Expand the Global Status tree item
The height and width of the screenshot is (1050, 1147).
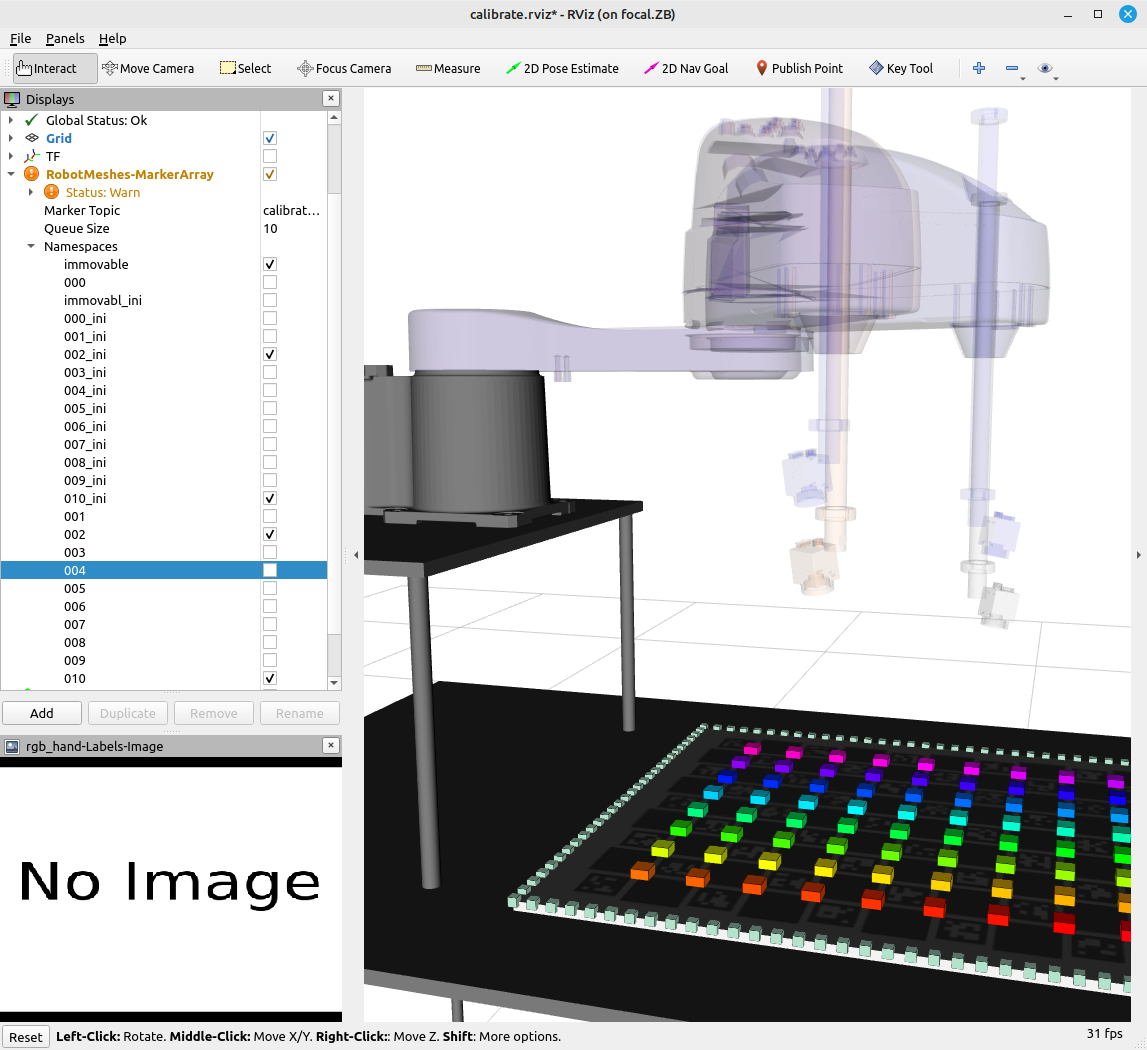click(11, 120)
